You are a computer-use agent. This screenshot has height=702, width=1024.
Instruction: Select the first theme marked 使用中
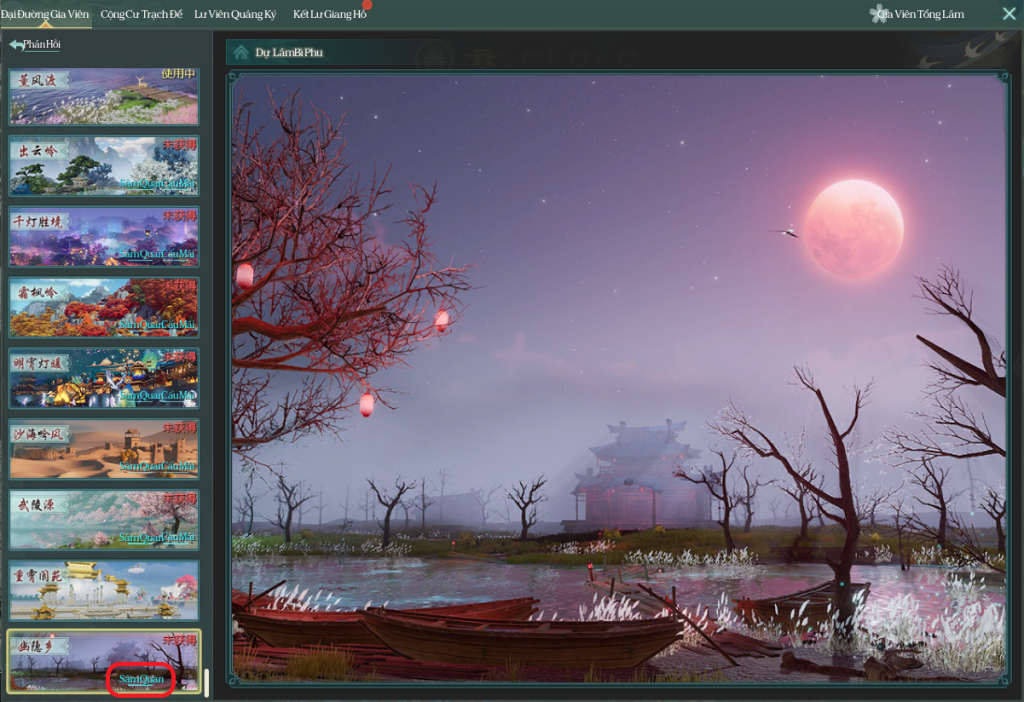pos(104,96)
